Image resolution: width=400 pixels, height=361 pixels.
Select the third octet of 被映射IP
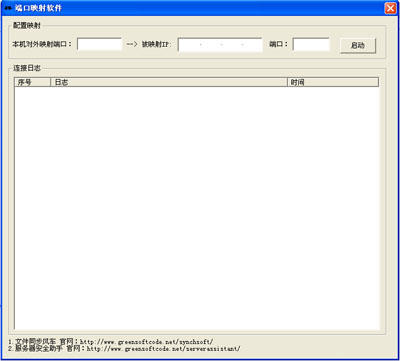[232, 45]
